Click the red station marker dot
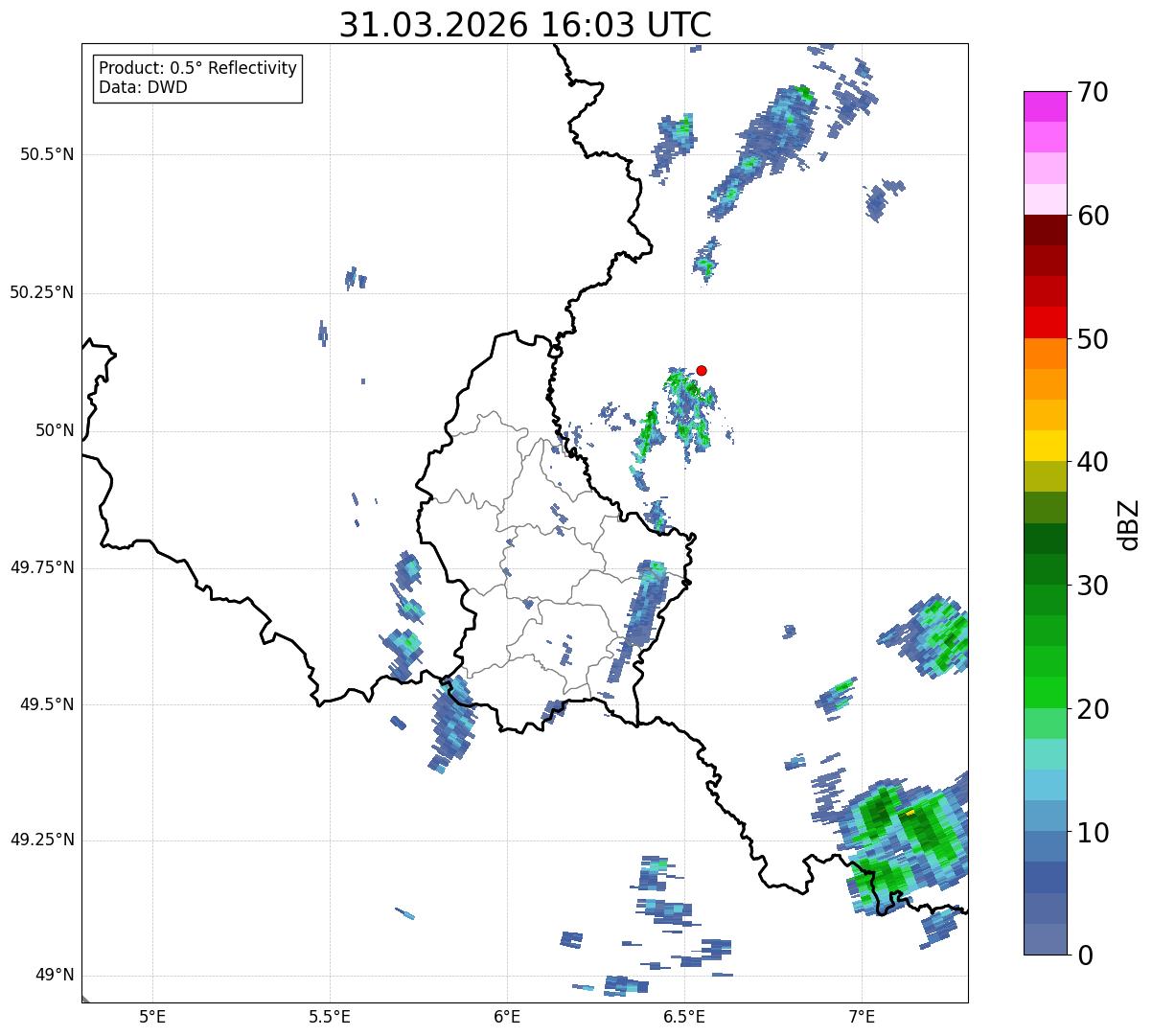The image size is (1152, 1036). (702, 370)
